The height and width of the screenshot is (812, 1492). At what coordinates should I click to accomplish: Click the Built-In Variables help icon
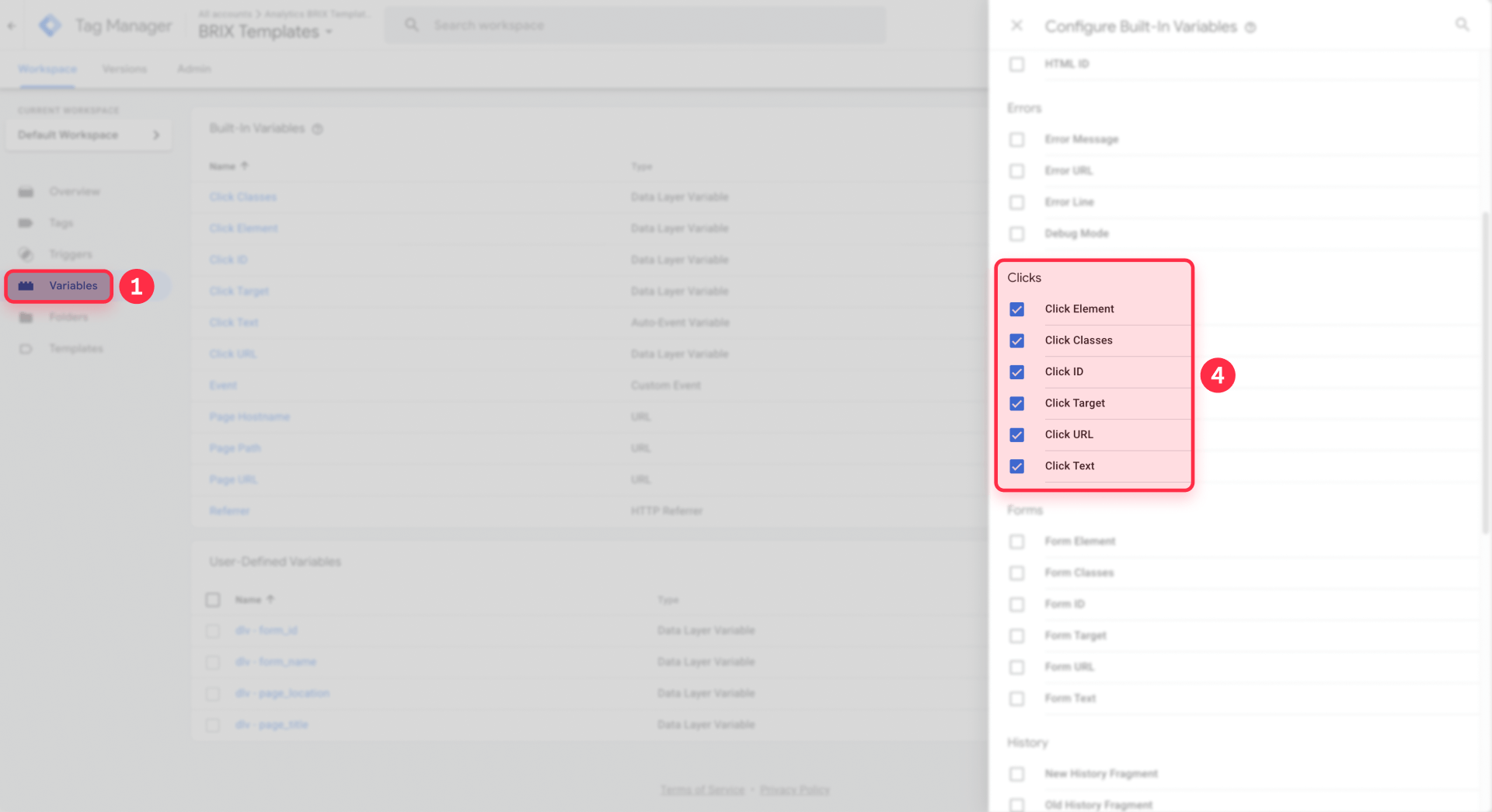point(316,129)
